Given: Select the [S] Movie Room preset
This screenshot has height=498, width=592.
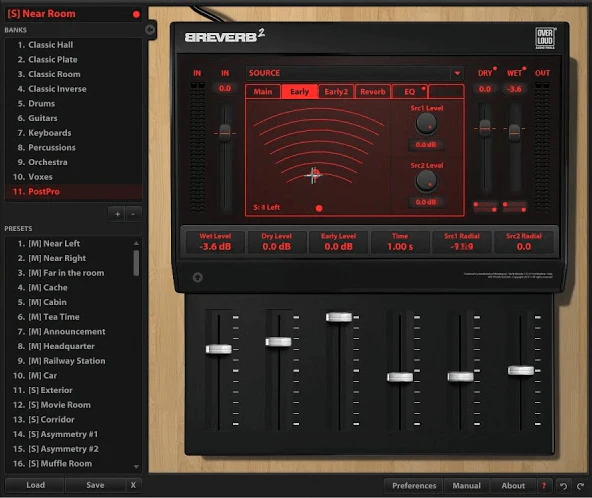Looking at the screenshot, I should click(x=69, y=405).
